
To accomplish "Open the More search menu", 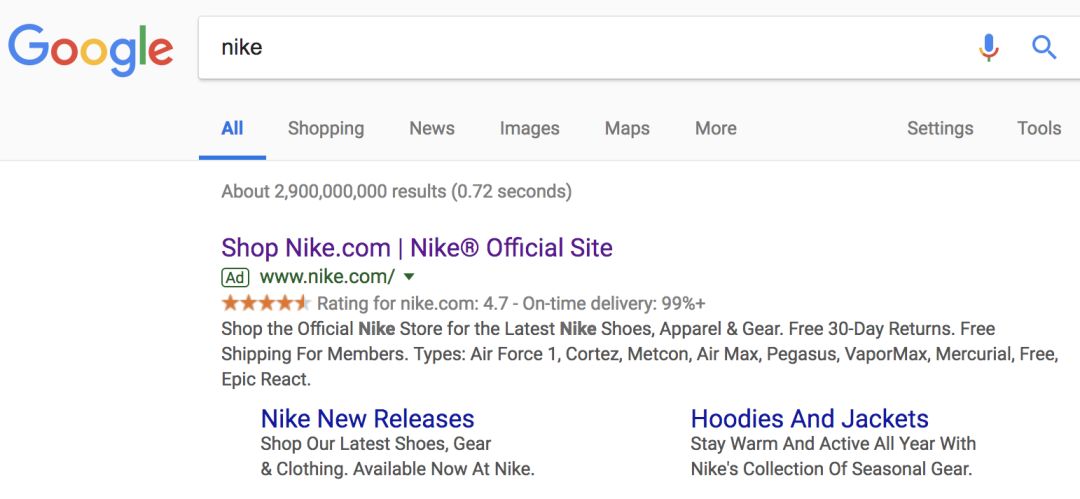I will (715, 128).
